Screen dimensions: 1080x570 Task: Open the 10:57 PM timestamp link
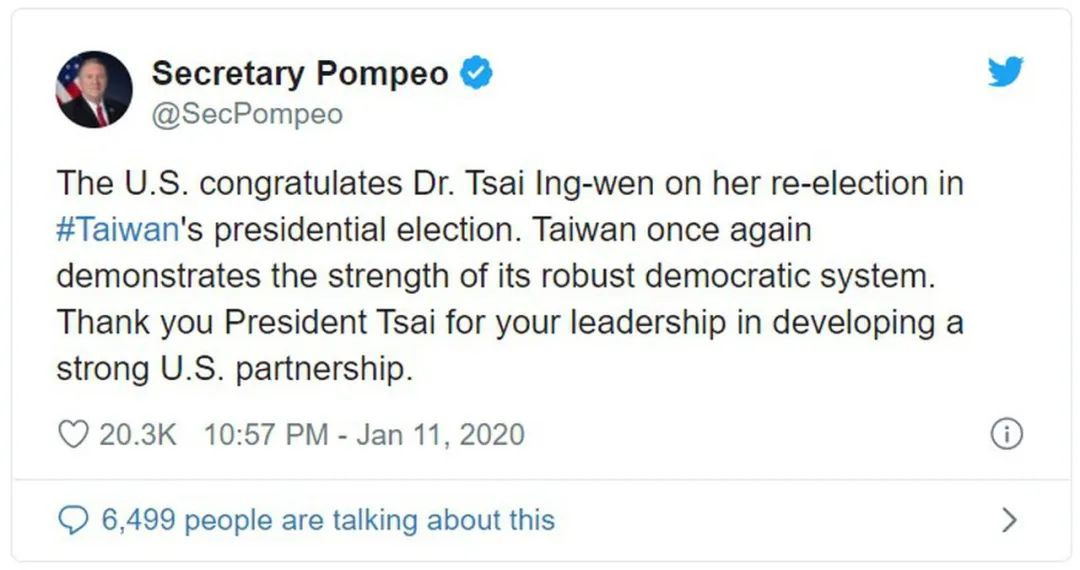265,434
